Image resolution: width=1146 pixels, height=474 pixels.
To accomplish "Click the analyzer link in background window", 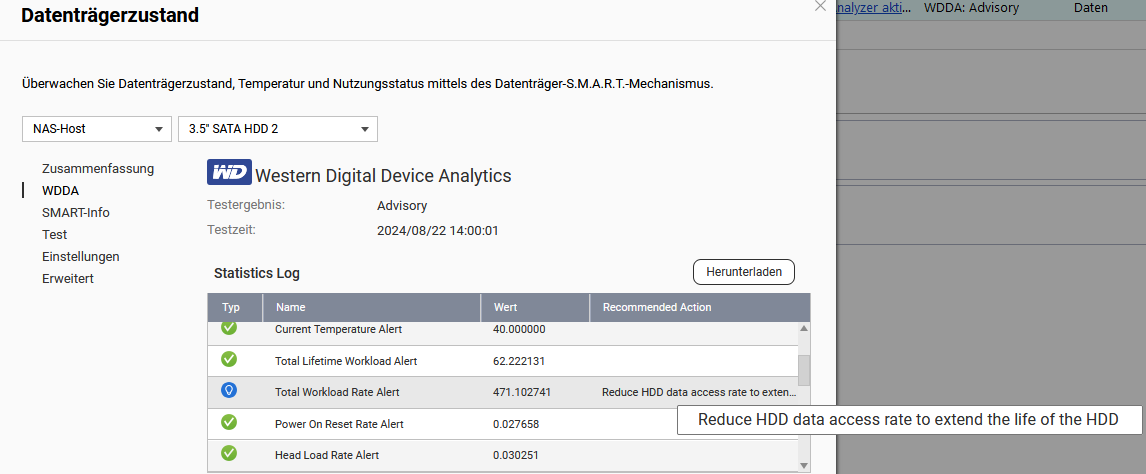I will [875, 8].
